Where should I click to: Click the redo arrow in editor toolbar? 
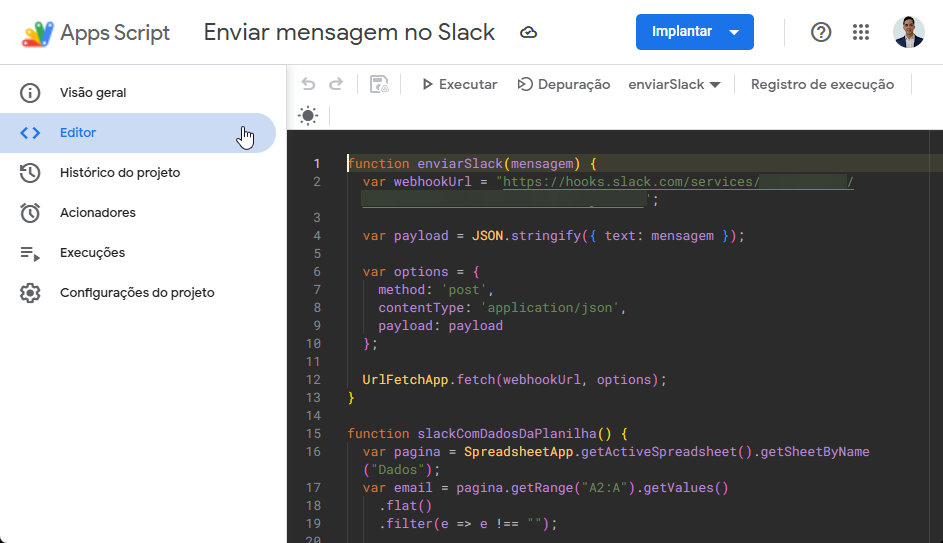click(x=336, y=85)
